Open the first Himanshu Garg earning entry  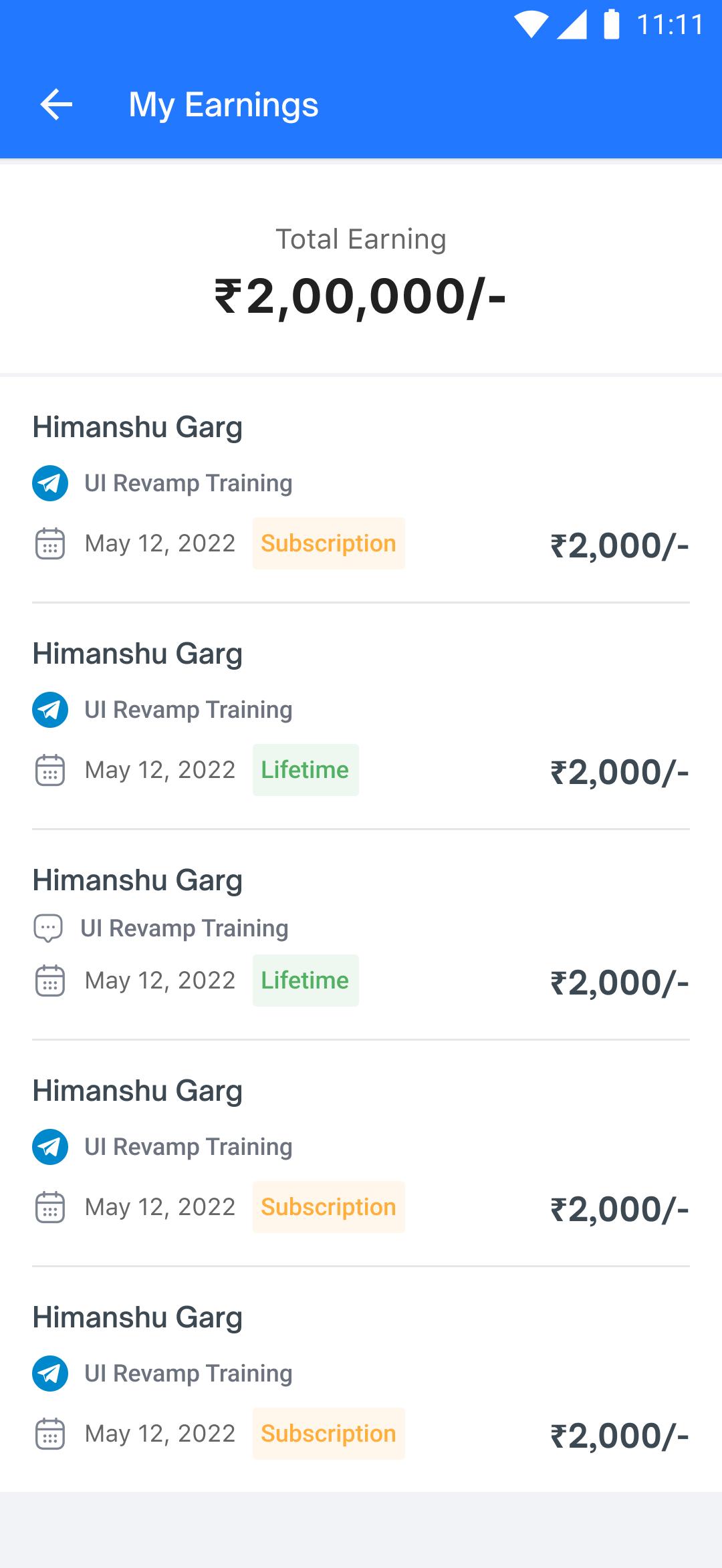(361, 490)
